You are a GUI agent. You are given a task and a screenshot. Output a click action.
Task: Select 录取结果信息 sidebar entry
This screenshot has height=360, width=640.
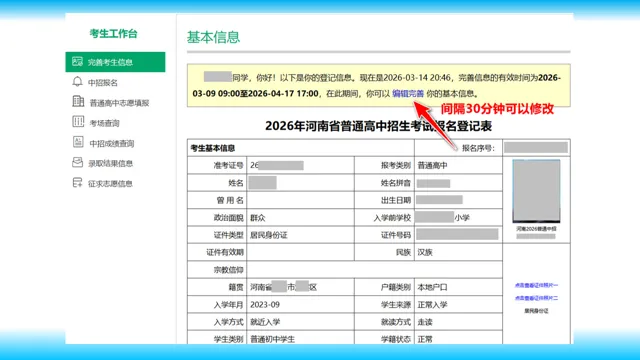click(111, 164)
